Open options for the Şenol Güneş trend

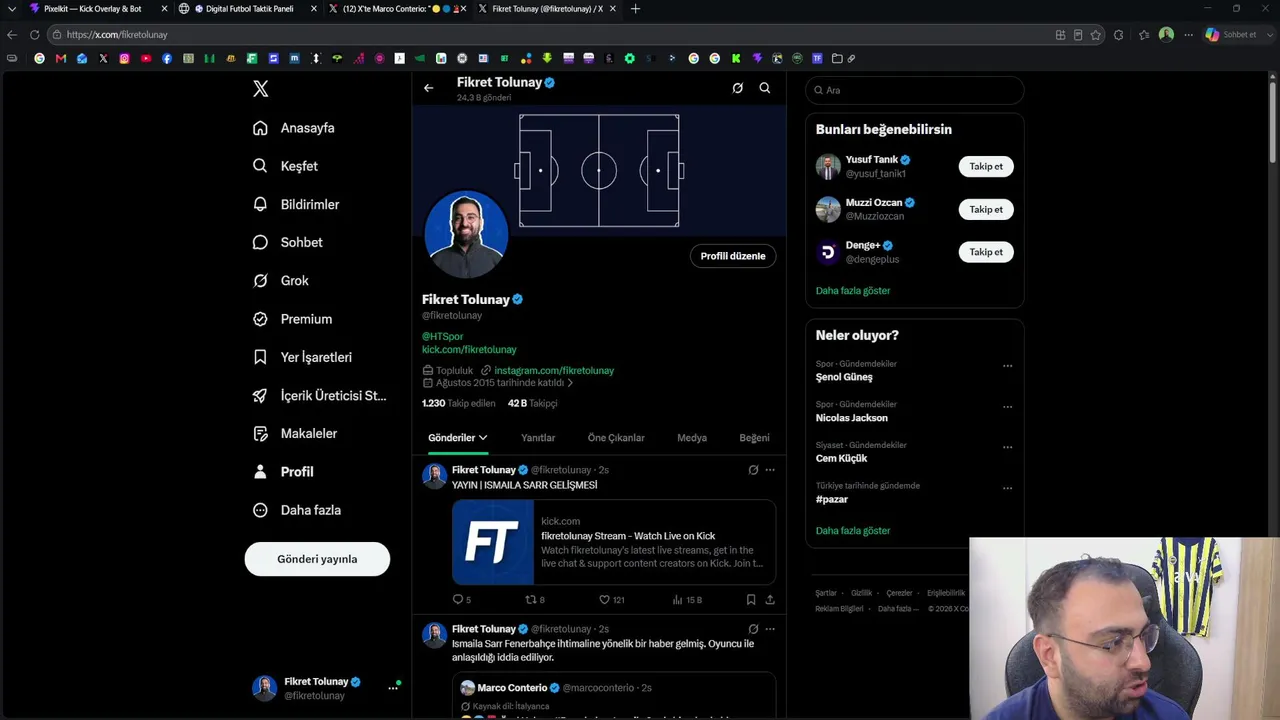pyautogui.click(x=1007, y=366)
